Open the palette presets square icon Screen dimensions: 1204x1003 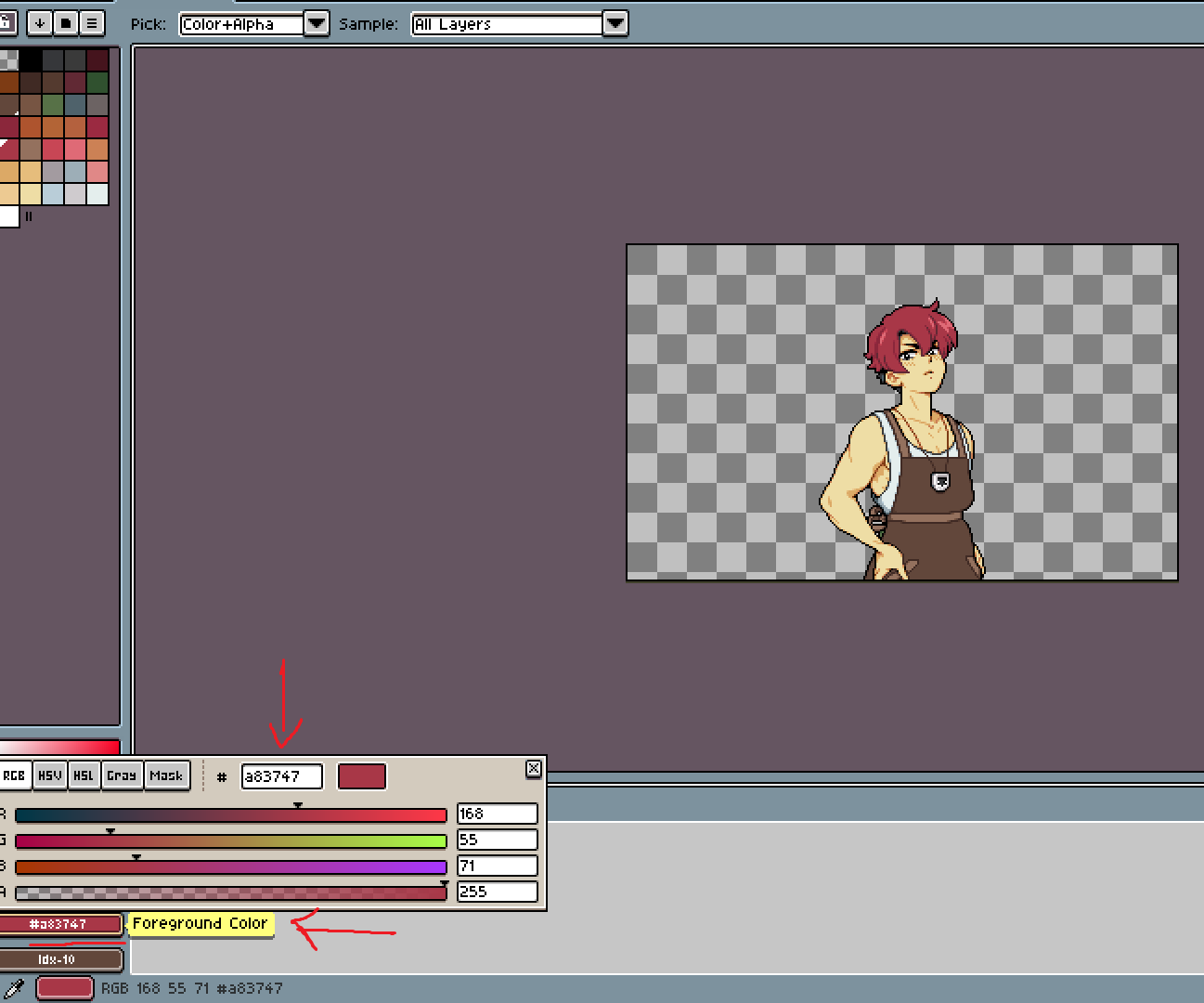coord(66,23)
